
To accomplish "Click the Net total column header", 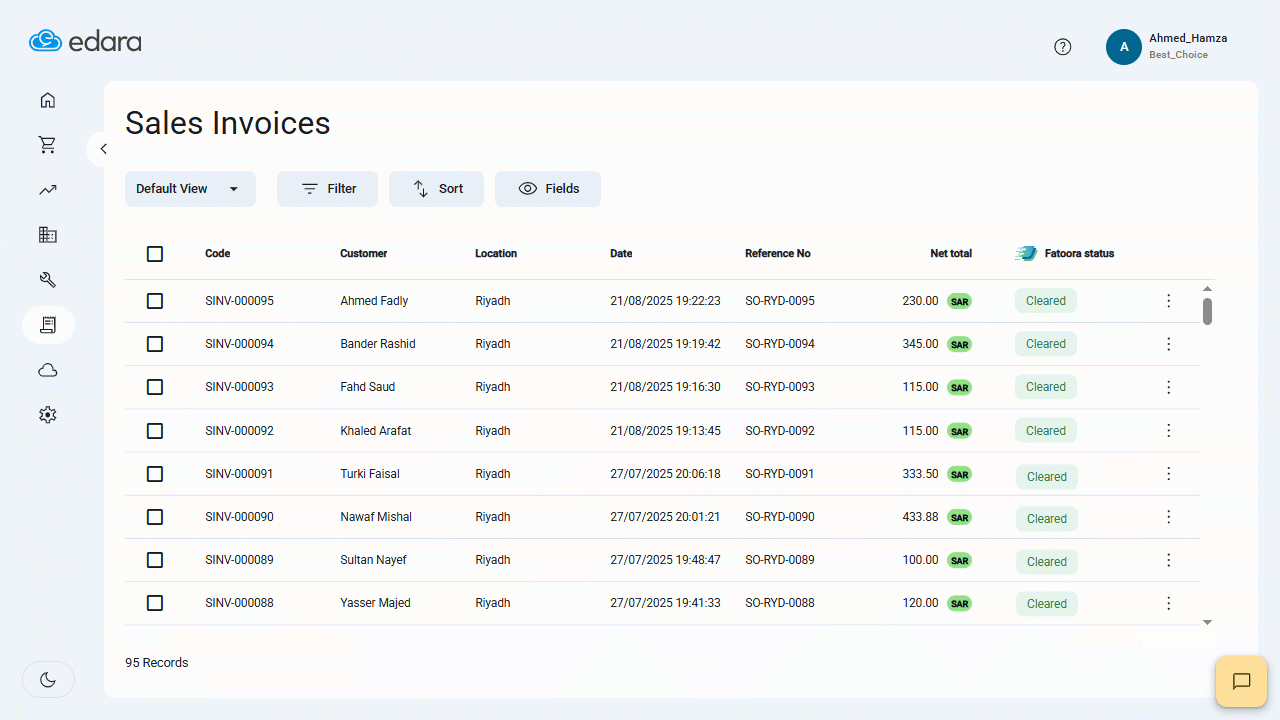I will tap(951, 254).
